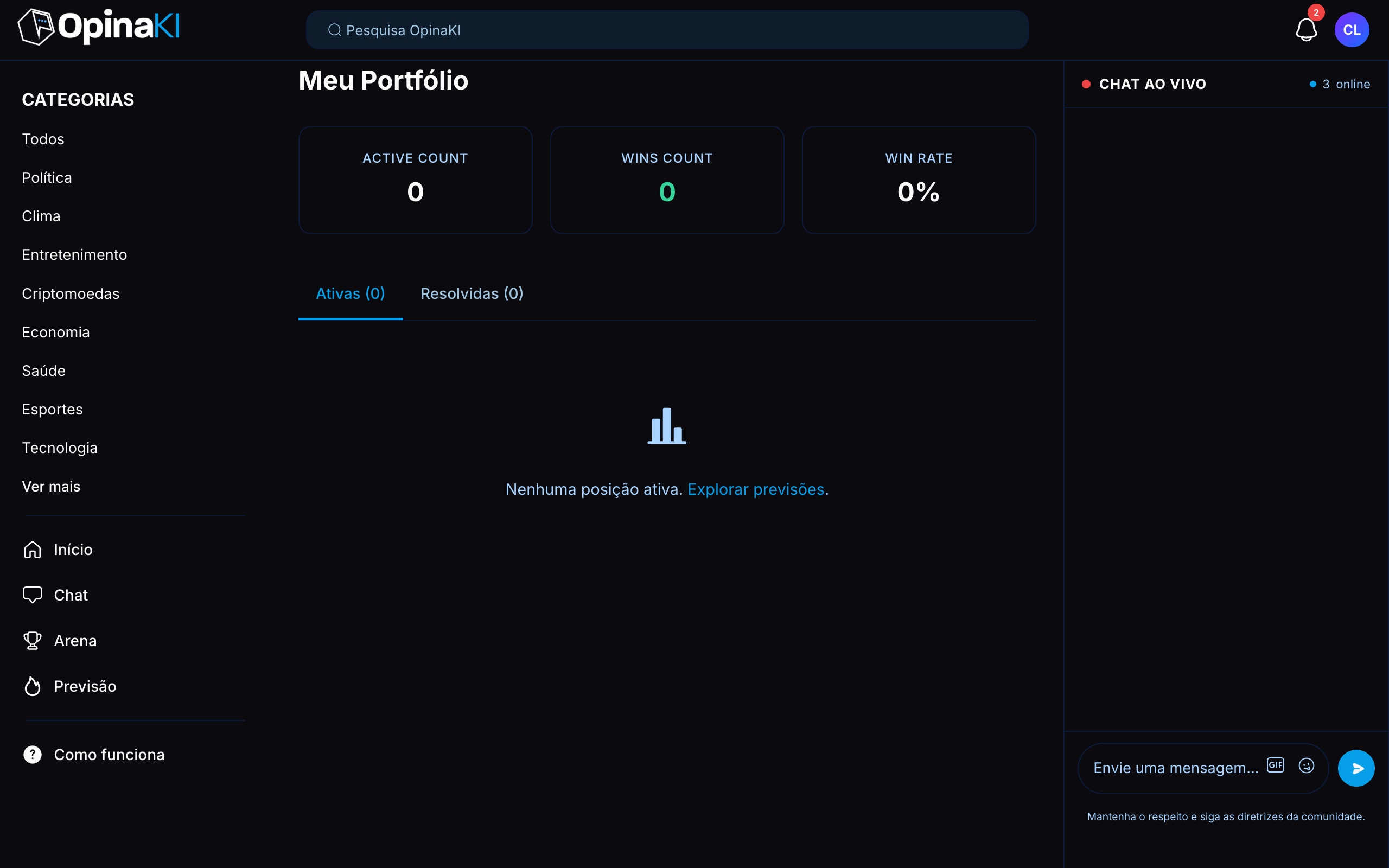This screenshot has height=868, width=1389.
Task: Select the Criptomoedas category
Action: click(71, 293)
